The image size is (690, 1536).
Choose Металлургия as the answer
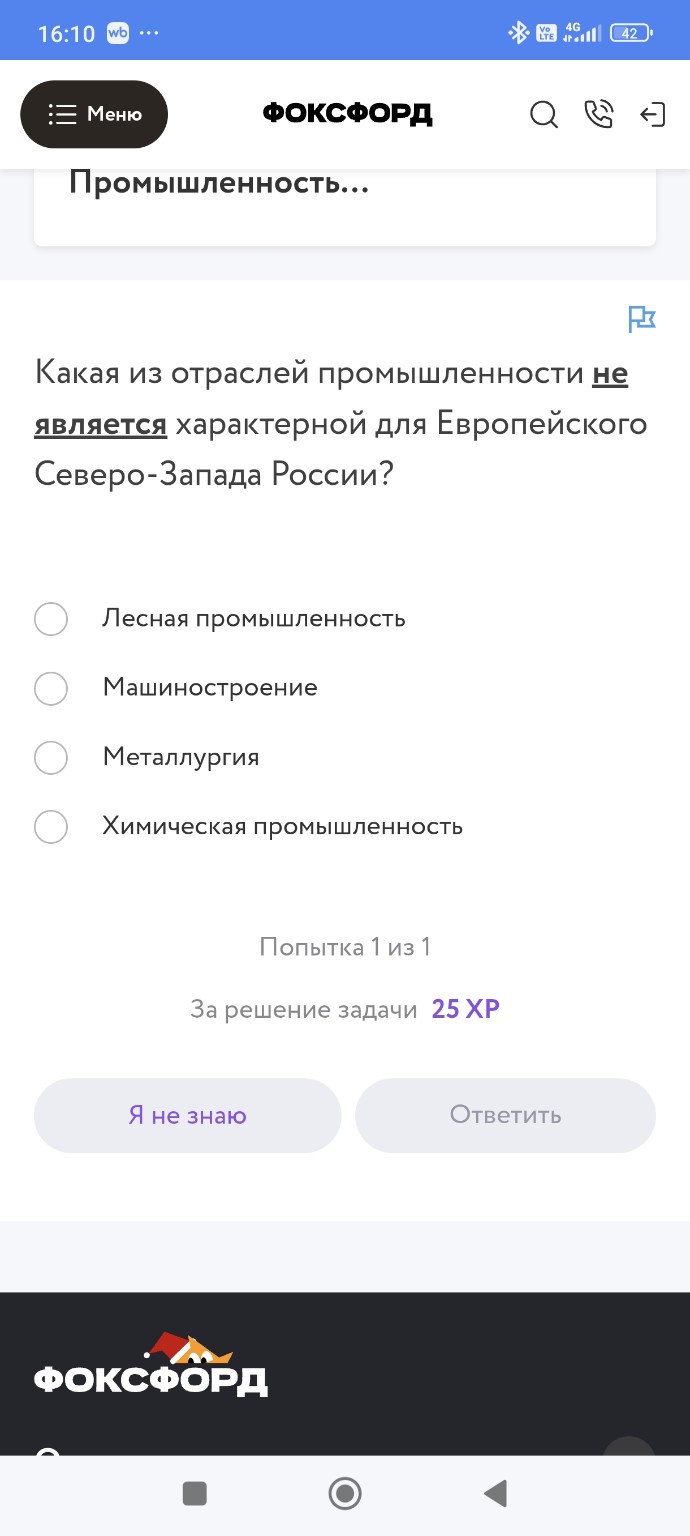click(x=51, y=757)
